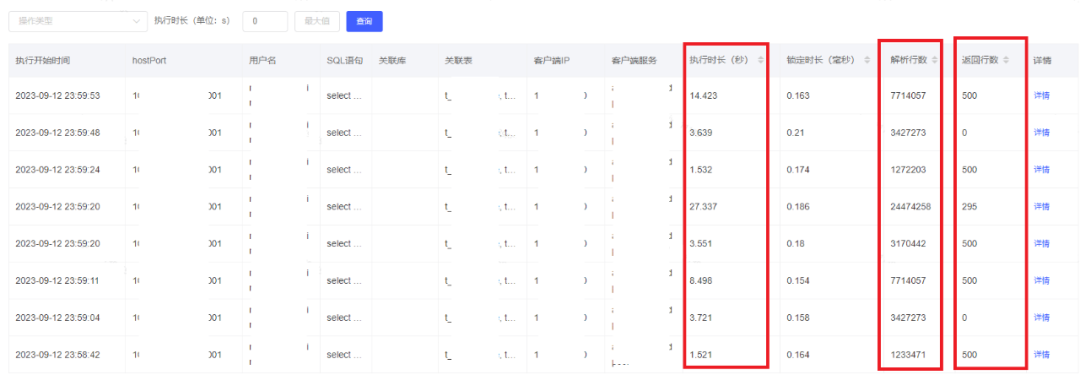
Task: Click parsed rows value 1233471
Action: [x=908, y=354]
